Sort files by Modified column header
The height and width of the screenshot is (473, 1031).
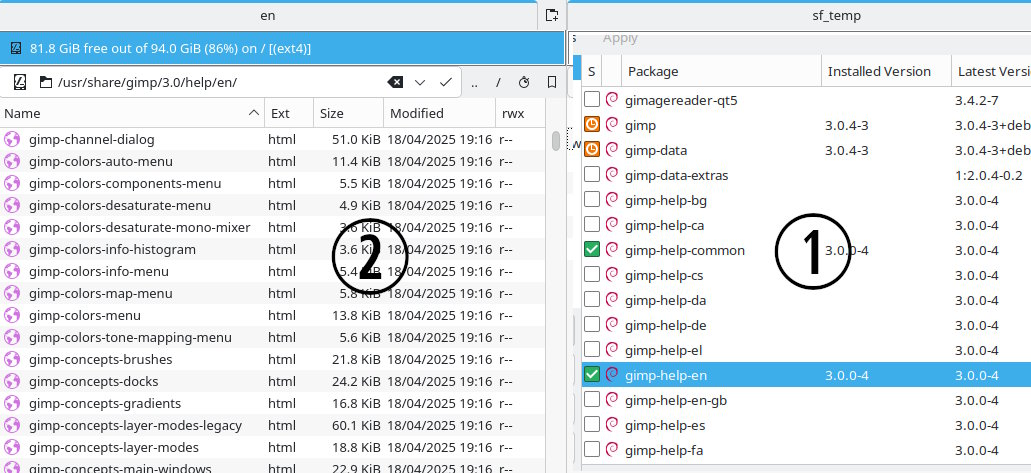point(439,113)
